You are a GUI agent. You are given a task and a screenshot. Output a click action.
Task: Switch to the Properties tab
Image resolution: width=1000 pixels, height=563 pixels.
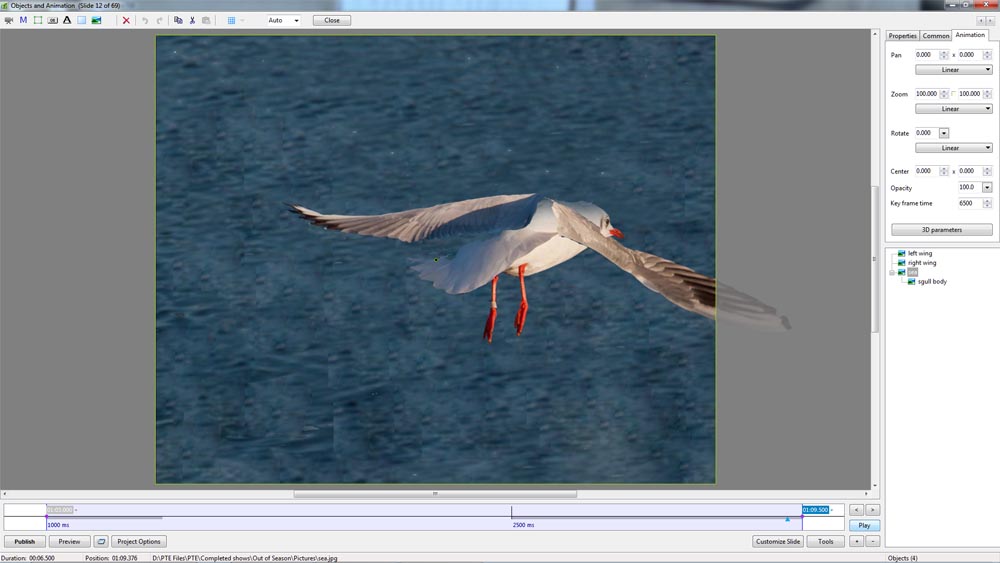tap(902, 36)
